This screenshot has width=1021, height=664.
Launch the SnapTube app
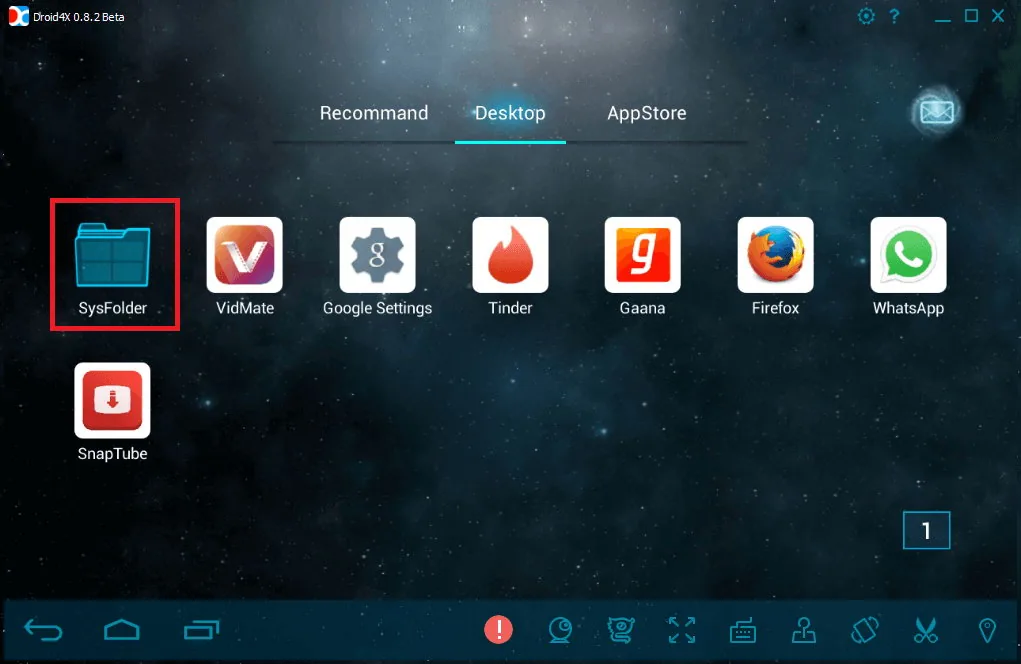click(113, 400)
